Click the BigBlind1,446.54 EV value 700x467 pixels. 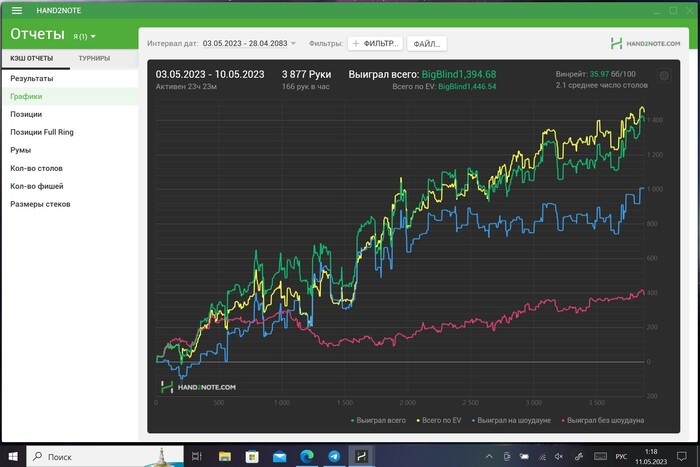click(467, 87)
